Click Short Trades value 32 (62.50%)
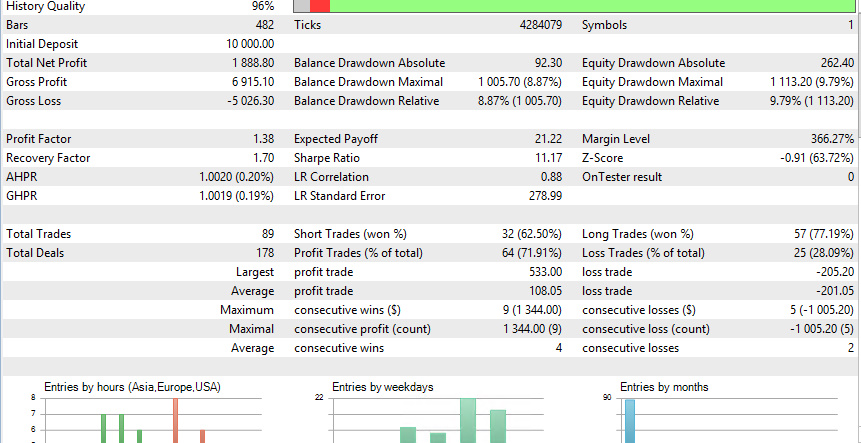Image resolution: width=861 pixels, height=443 pixels. point(532,234)
